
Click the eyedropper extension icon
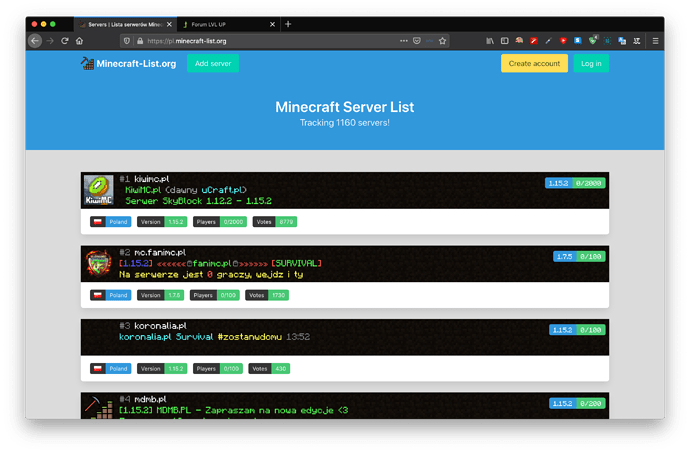pyautogui.click(x=548, y=41)
